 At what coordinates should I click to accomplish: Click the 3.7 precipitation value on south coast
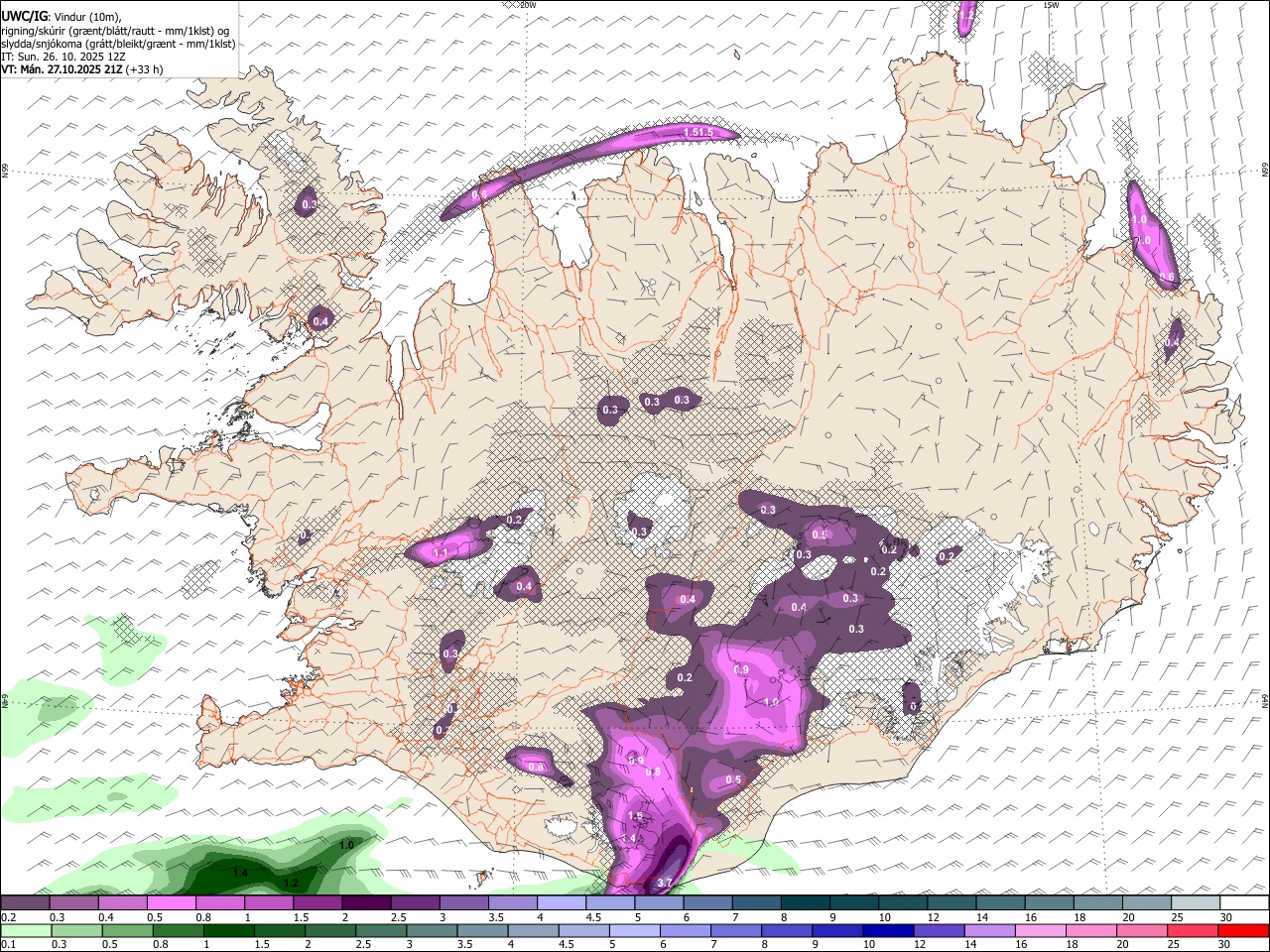point(665,883)
